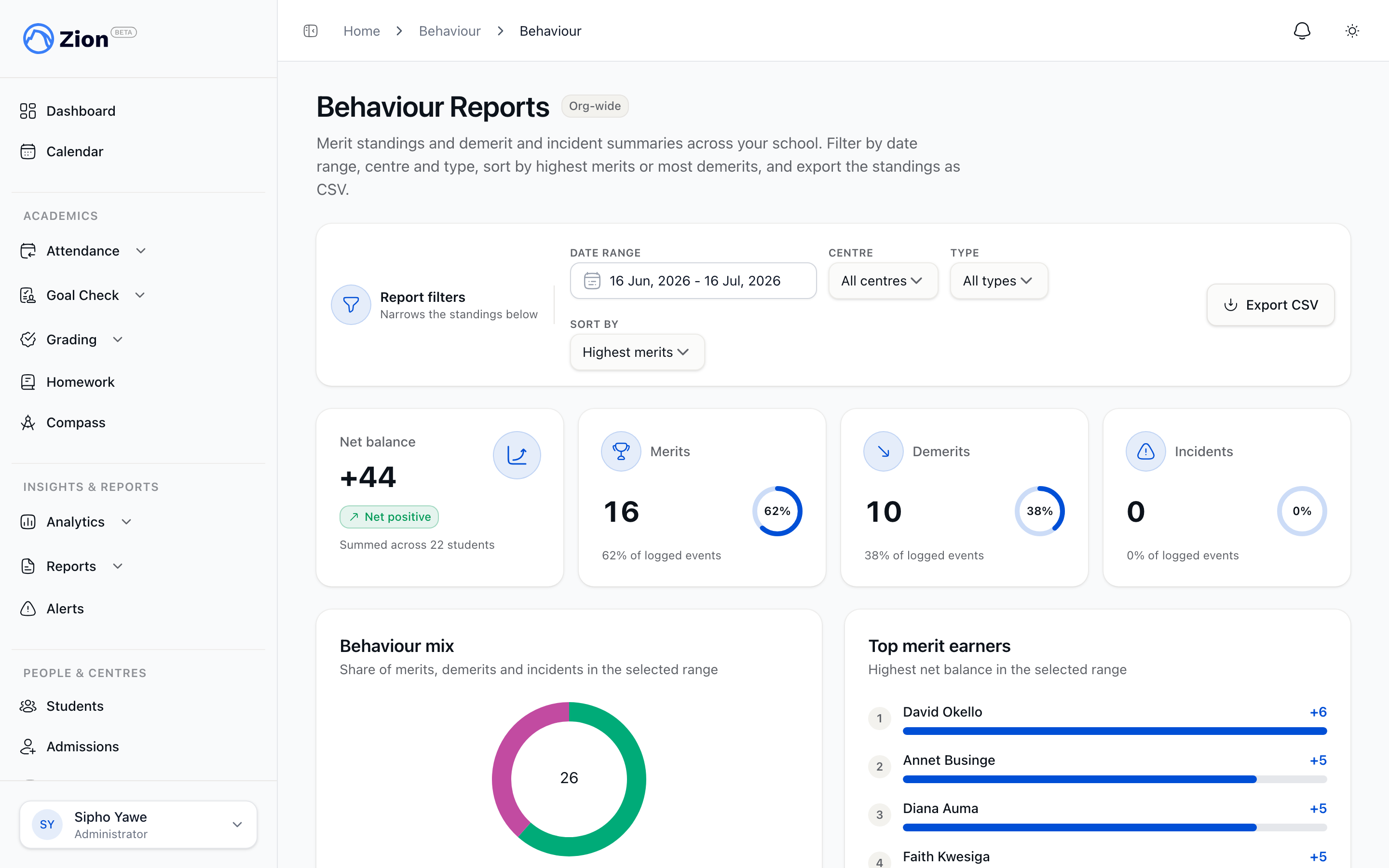1389x868 pixels.
Task: Open the All types dropdown
Action: tap(999, 281)
